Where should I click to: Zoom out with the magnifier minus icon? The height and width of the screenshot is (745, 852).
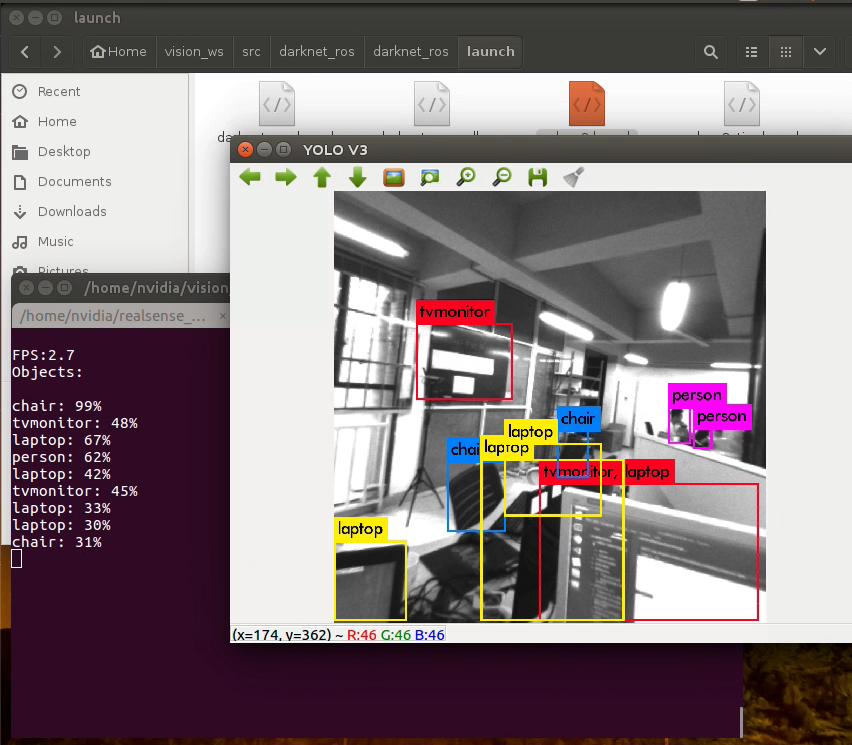click(x=502, y=177)
